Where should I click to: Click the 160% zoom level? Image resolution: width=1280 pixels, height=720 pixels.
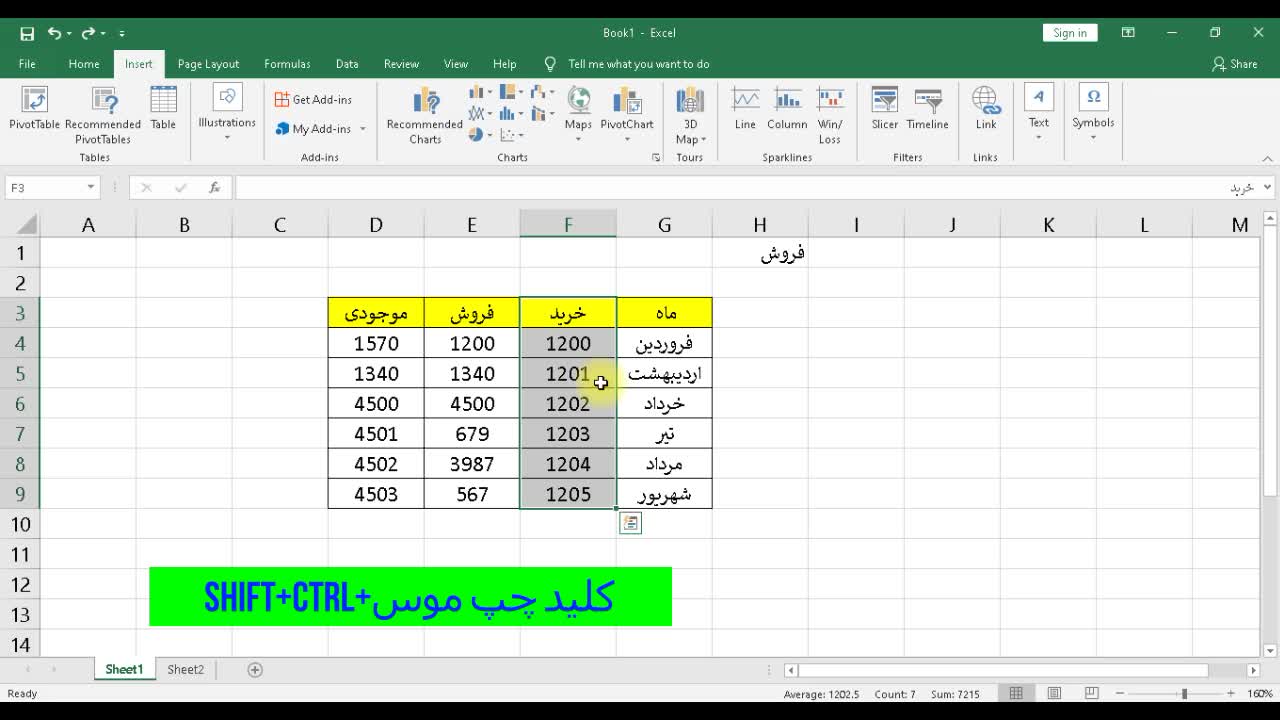1259,693
